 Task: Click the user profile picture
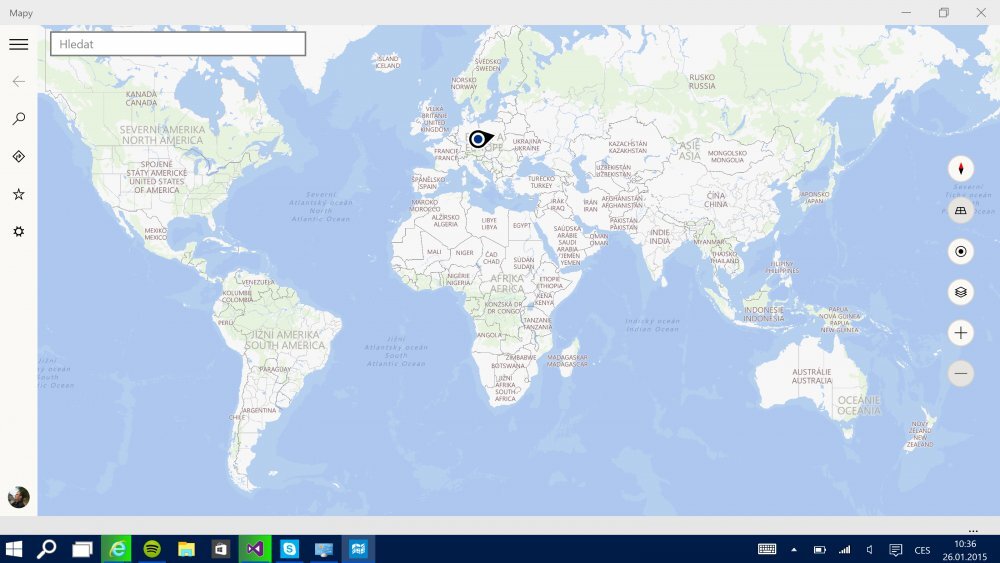(18, 497)
